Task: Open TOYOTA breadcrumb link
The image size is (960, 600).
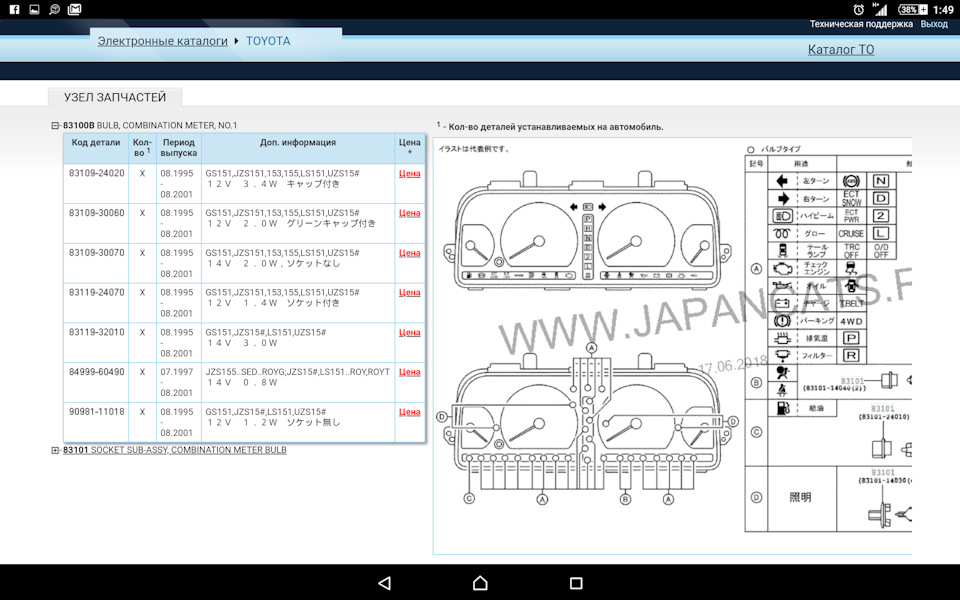Action: [x=268, y=41]
